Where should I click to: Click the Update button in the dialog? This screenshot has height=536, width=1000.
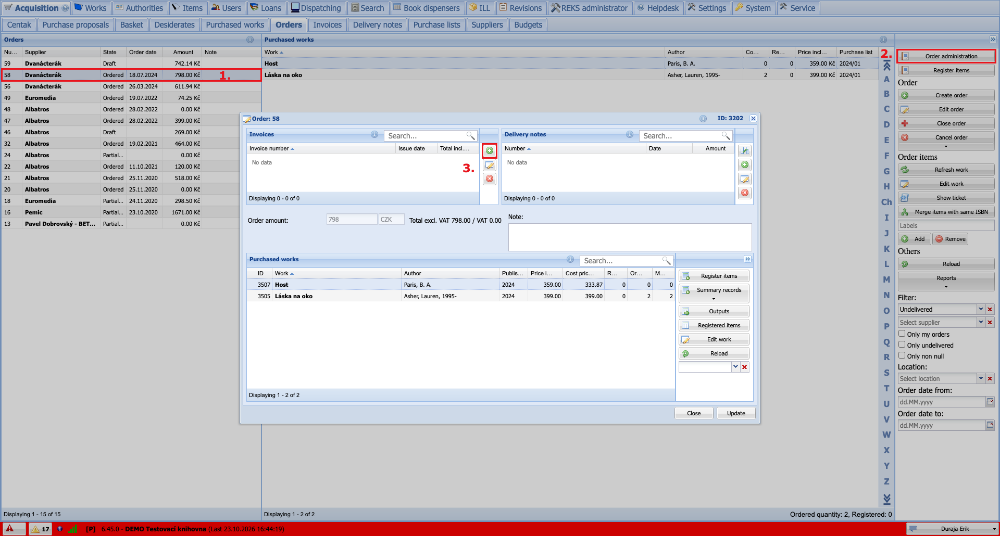point(736,413)
